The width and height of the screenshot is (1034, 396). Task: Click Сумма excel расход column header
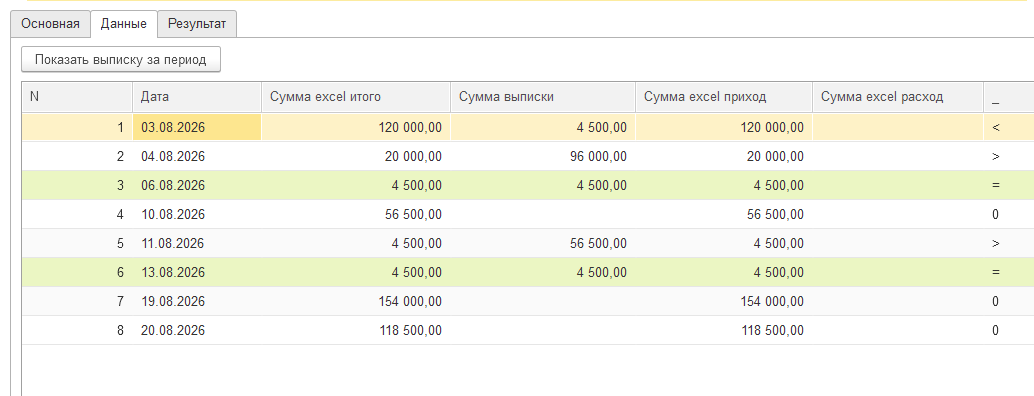(x=897, y=97)
